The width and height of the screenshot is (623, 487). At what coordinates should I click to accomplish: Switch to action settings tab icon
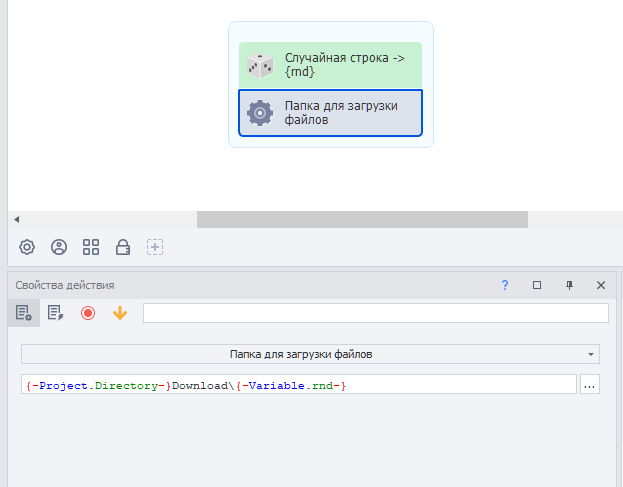pos(24,313)
